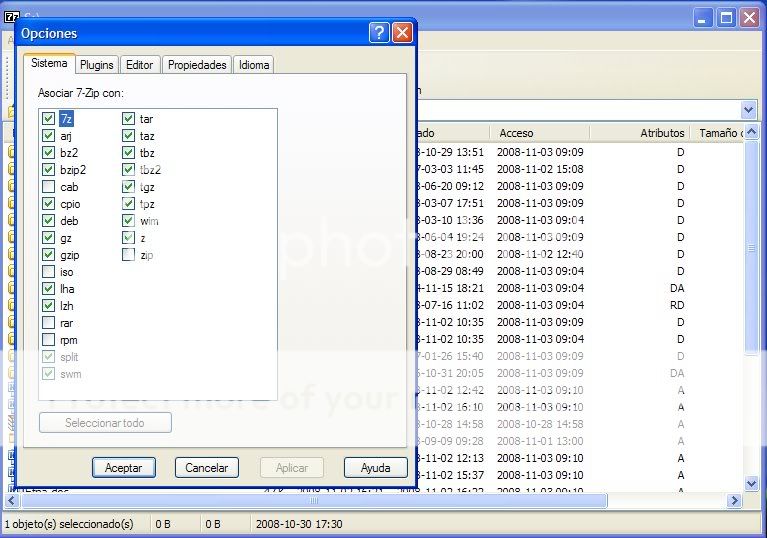The image size is (767, 538).
Task: Click the 7z application icon in main window title bar
Action: click(11, 17)
